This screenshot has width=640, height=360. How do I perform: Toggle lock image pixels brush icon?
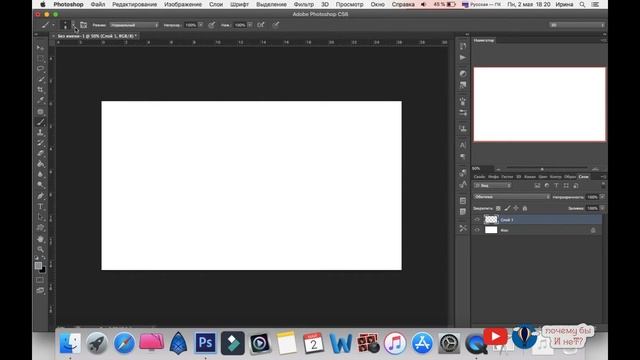507,208
